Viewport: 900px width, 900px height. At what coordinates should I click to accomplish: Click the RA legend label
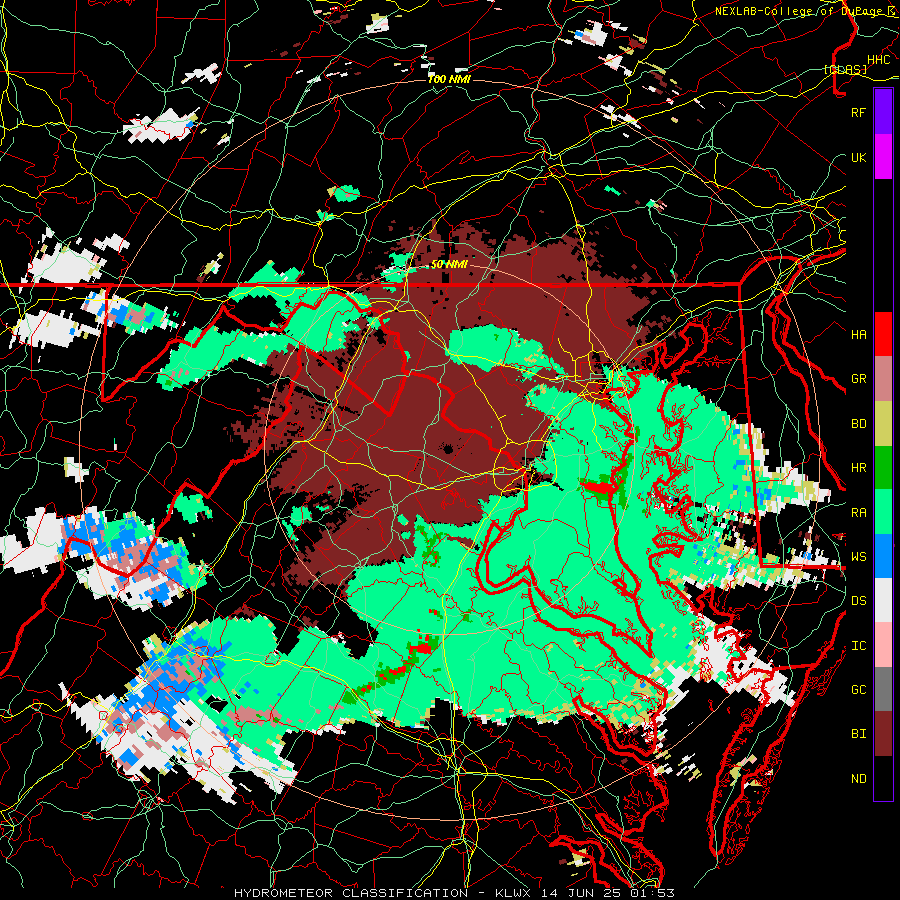(858, 513)
